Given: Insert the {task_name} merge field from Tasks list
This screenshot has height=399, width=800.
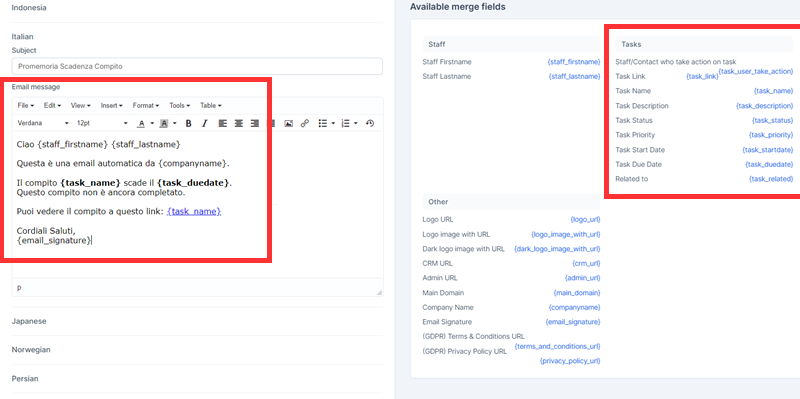Looking at the screenshot, I should (773, 91).
